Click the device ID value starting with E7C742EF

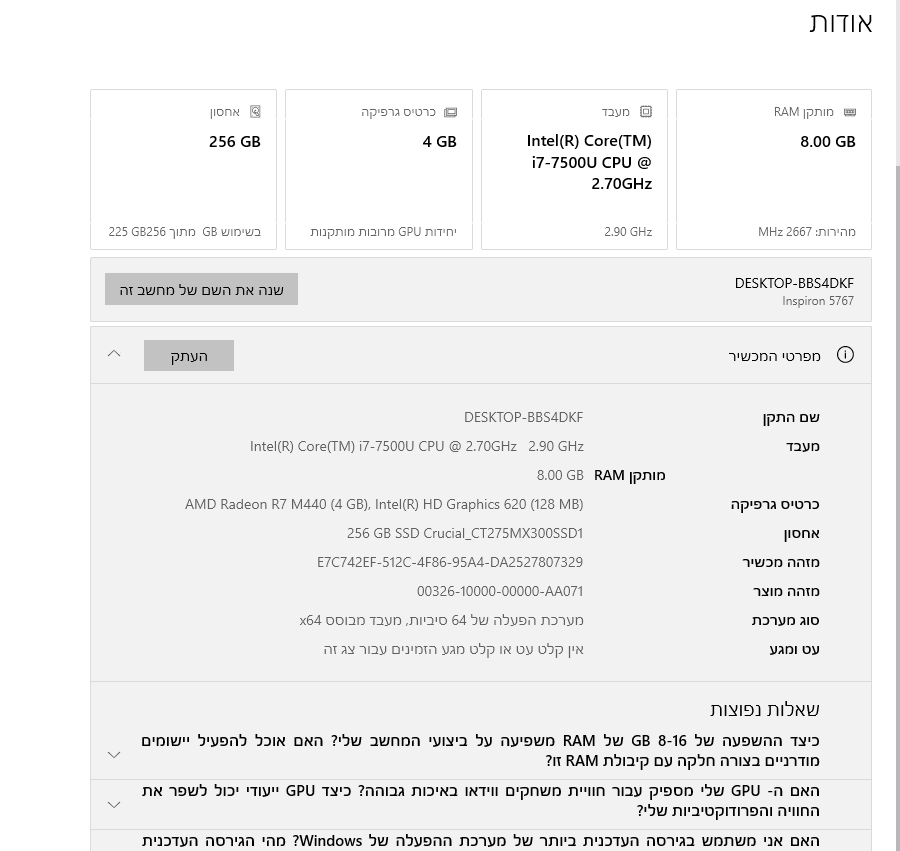(449, 562)
